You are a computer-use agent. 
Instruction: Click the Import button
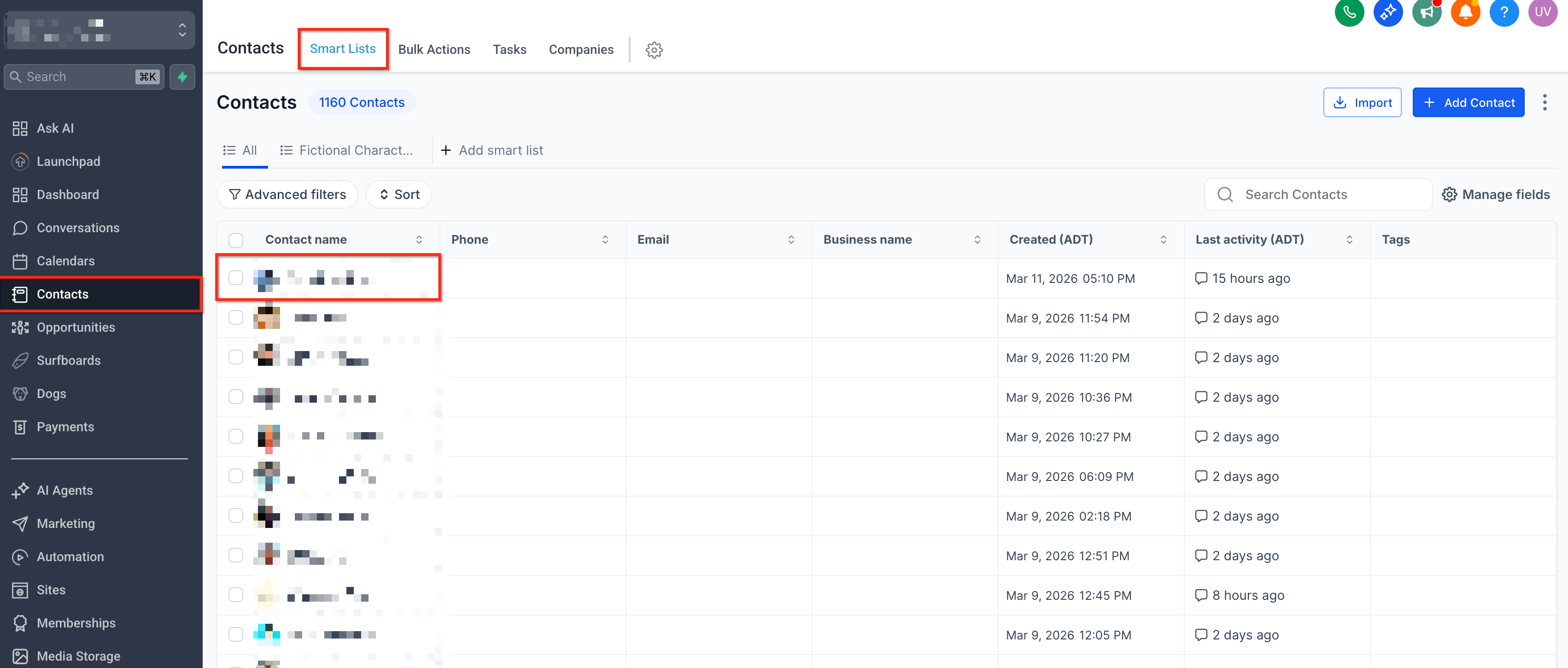pos(1362,102)
